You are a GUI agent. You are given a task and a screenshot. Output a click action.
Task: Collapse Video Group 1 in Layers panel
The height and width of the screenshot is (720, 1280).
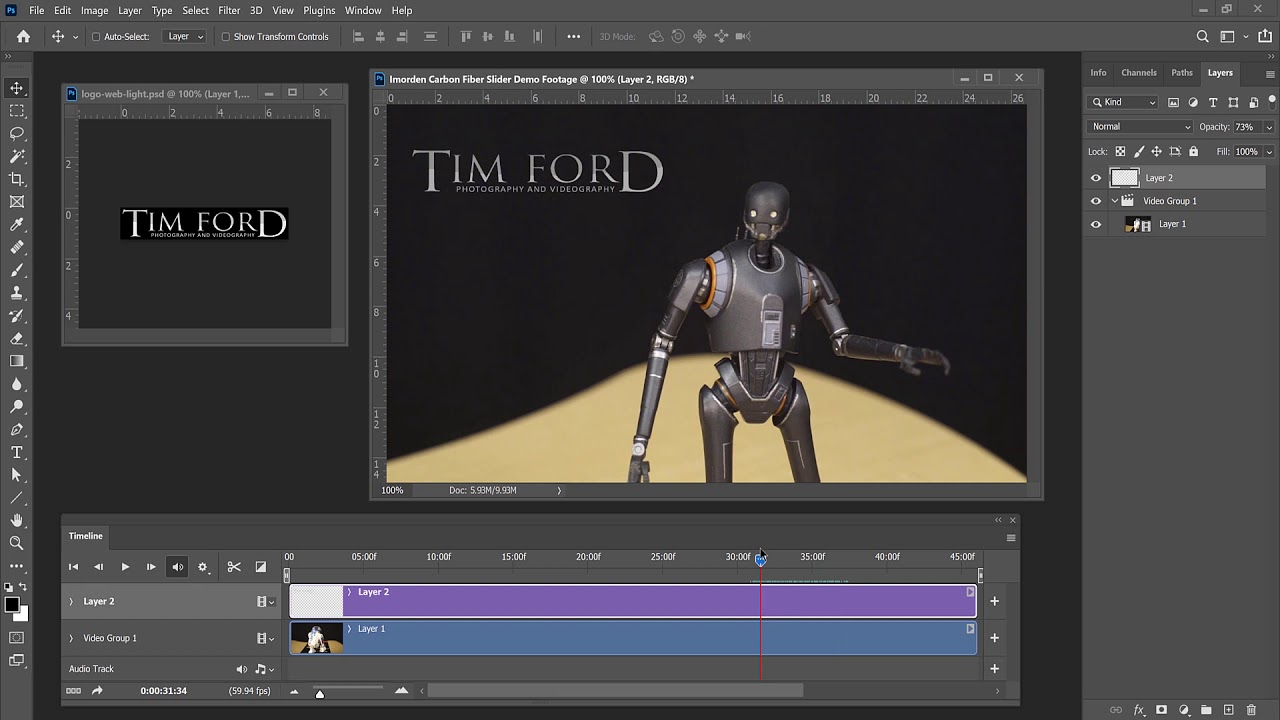(x=1114, y=201)
